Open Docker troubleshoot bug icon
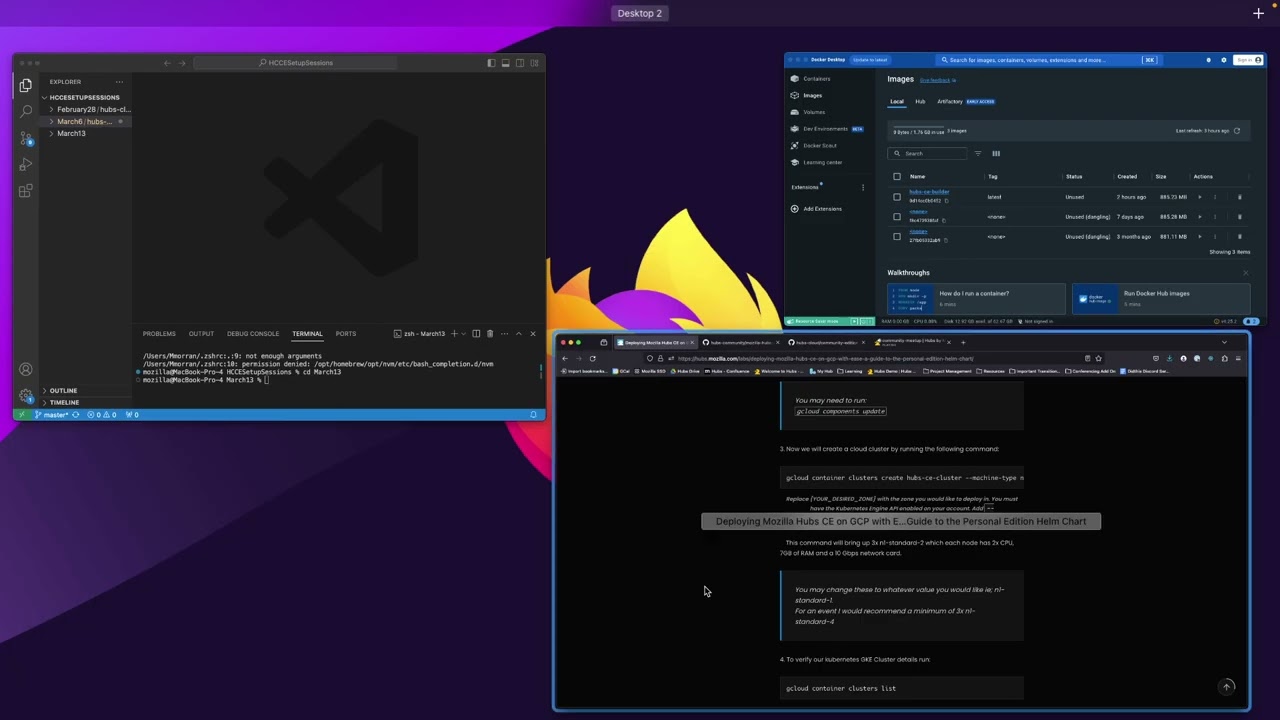Image resolution: width=1280 pixels, height=720 pixels. coord(1209,60)
